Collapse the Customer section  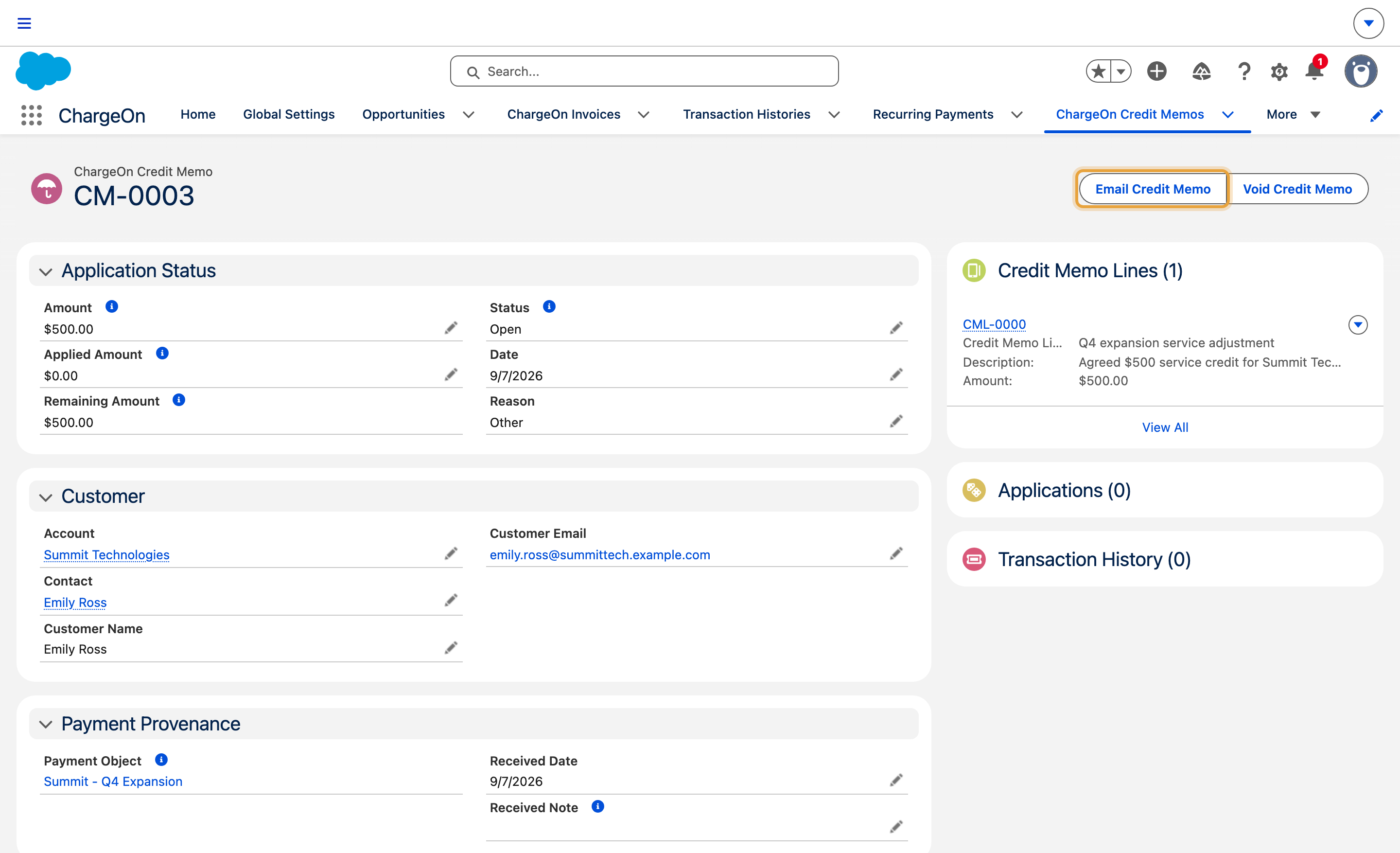[46, 497]
